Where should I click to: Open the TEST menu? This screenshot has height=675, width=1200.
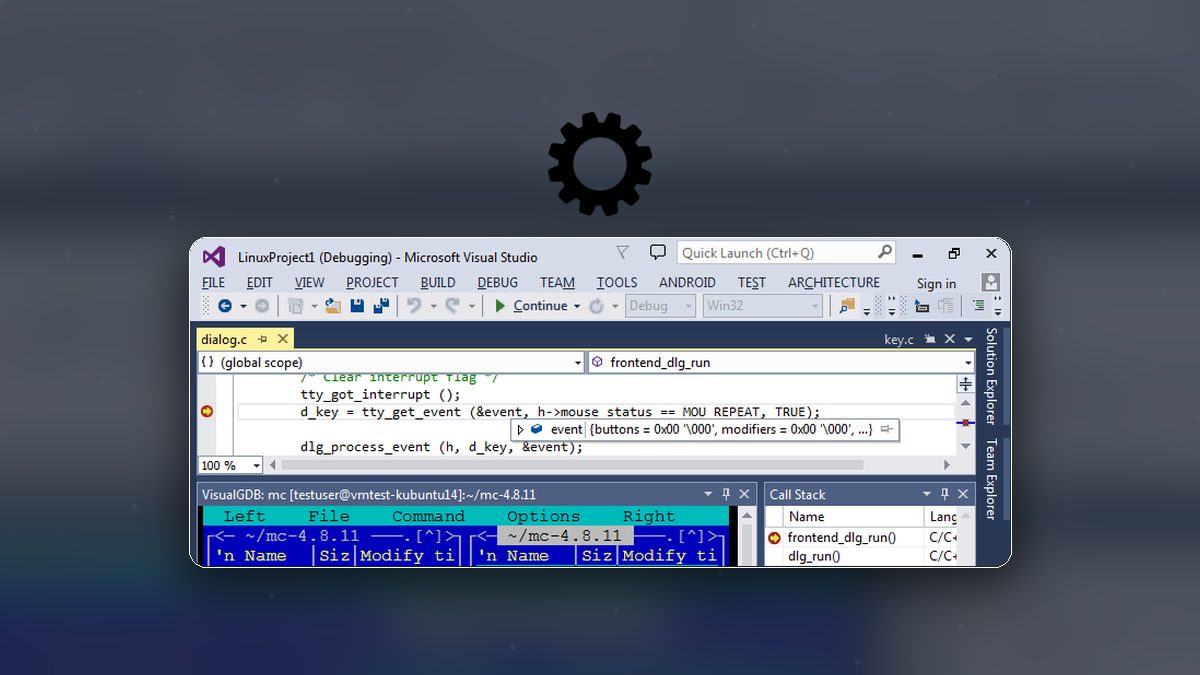(x=752, y=283)
